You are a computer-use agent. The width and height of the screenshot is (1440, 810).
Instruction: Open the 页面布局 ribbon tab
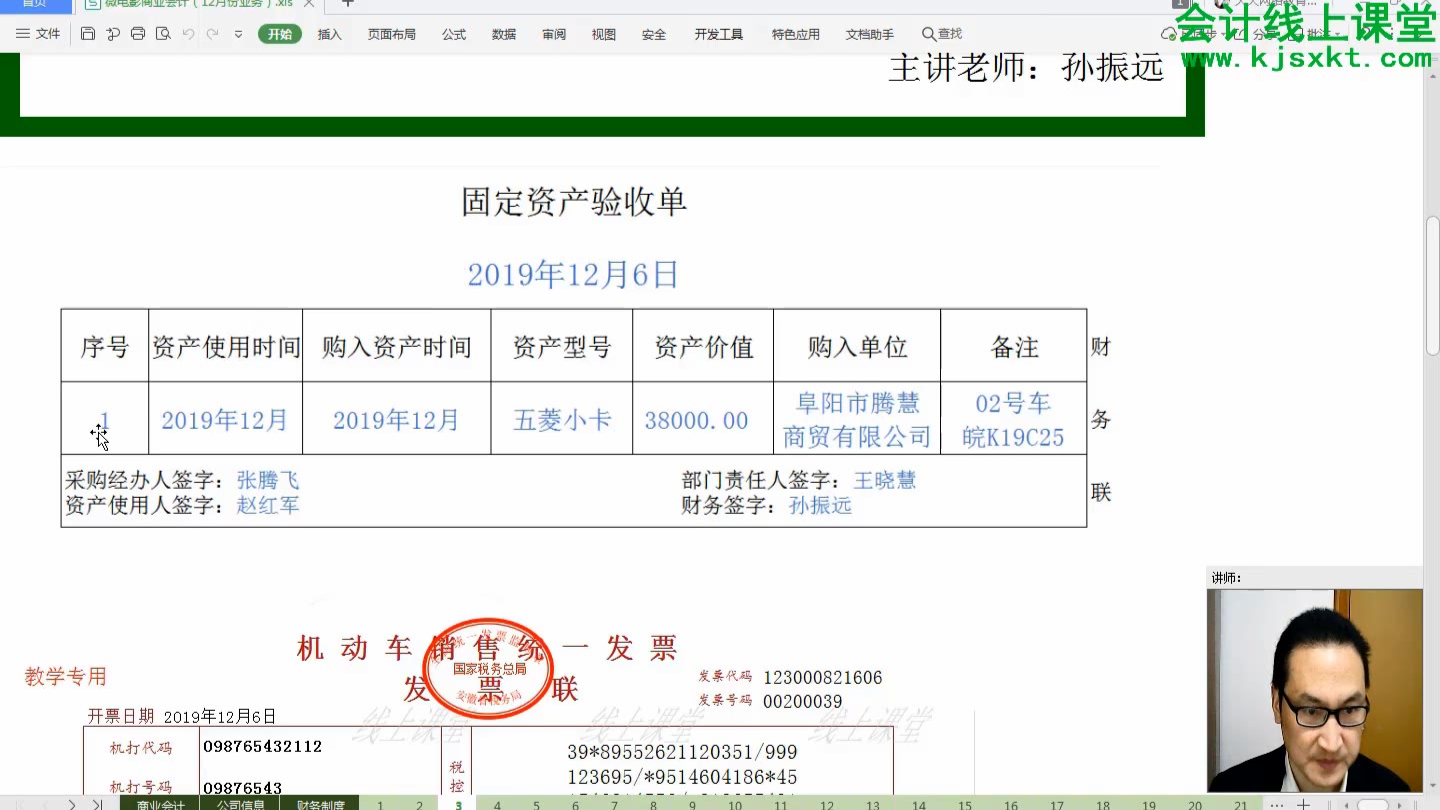pos(391,34)
